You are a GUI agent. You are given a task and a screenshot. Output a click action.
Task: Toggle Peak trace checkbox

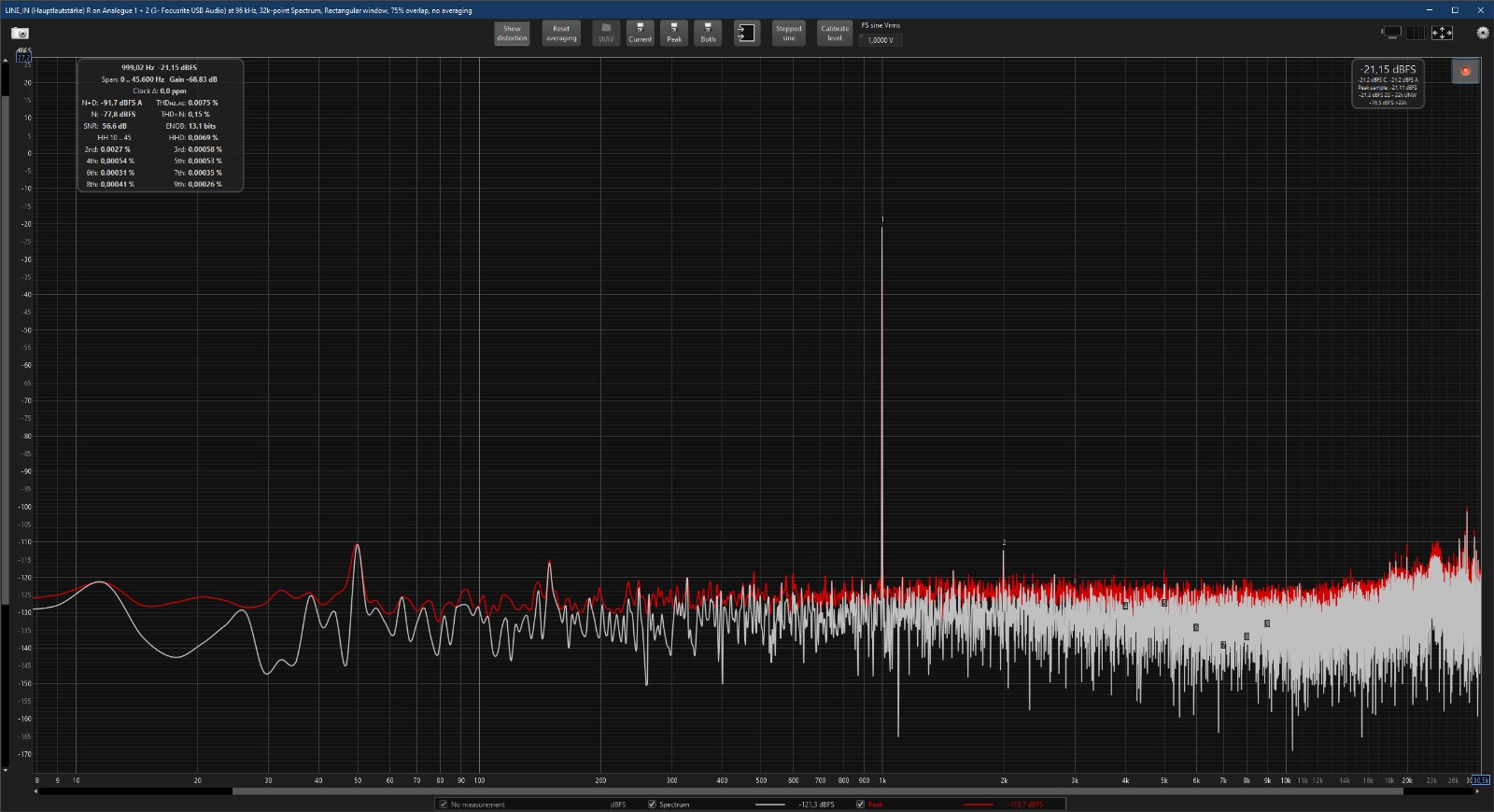pos(860,804)
